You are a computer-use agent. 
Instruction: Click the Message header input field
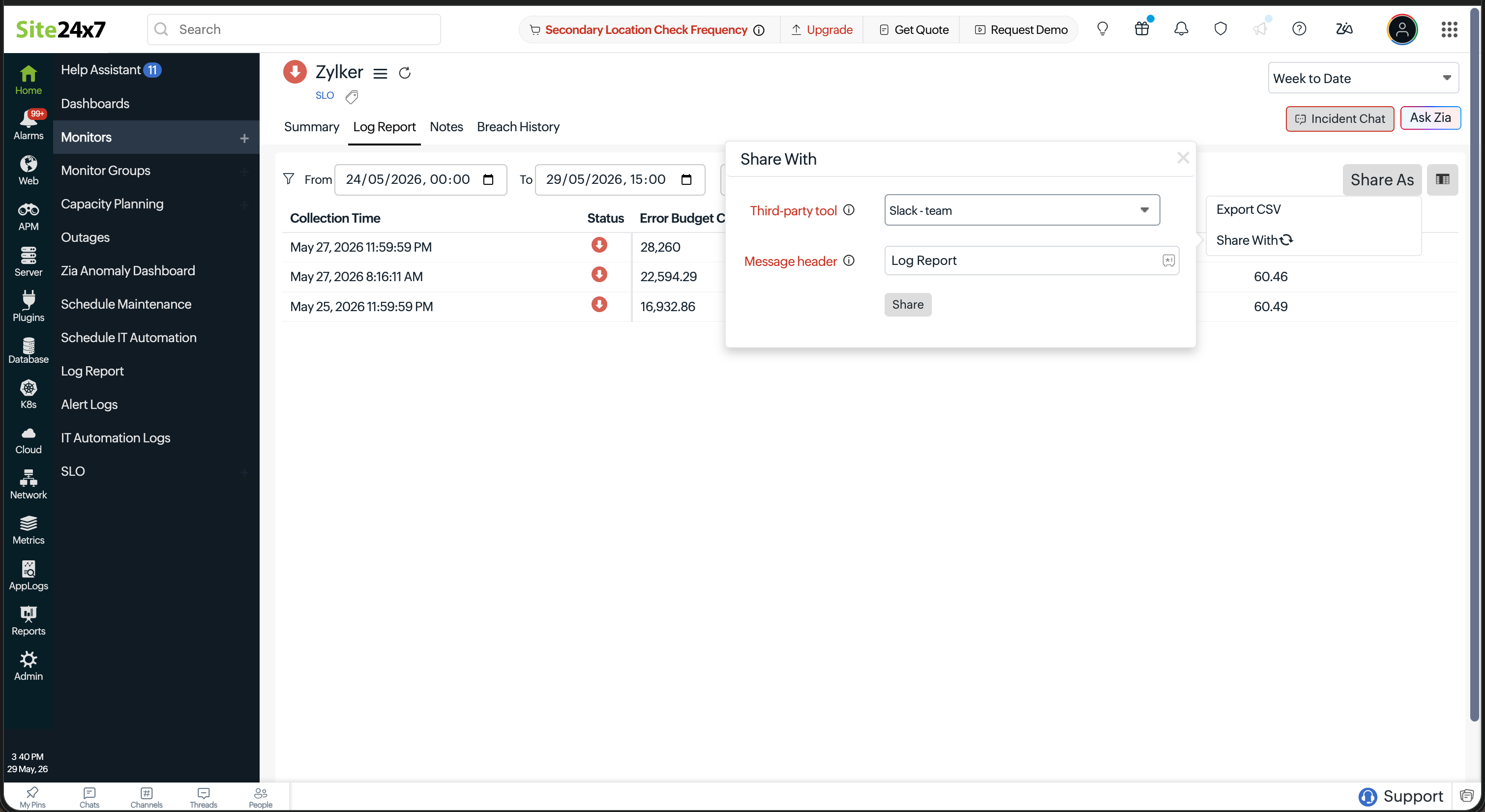1031,261
